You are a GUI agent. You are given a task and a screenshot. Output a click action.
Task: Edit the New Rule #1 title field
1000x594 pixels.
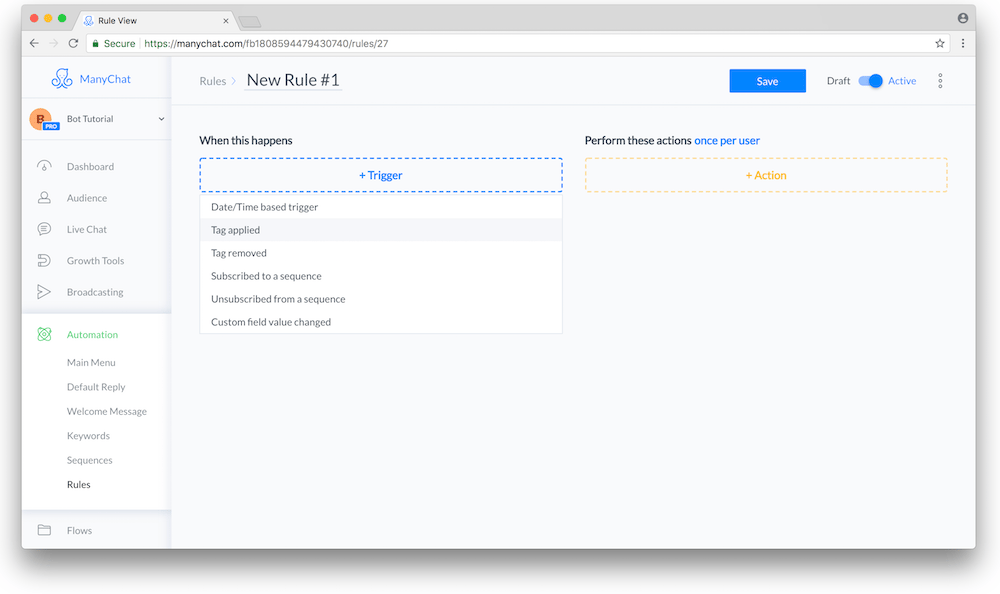[293, 80]
